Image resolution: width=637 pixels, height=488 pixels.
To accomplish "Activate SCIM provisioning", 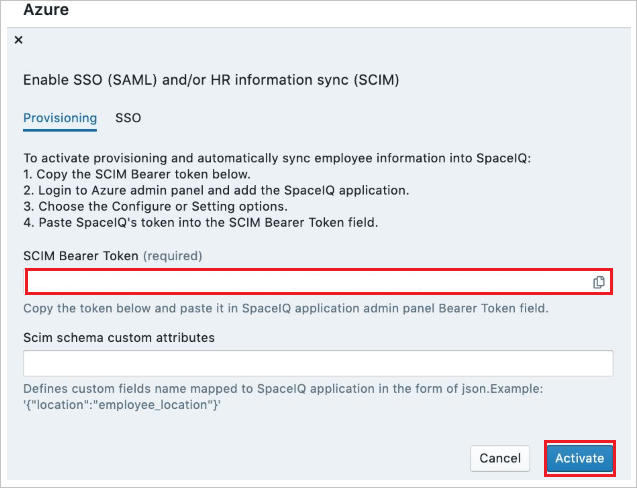I will click(x=580, y=458).
